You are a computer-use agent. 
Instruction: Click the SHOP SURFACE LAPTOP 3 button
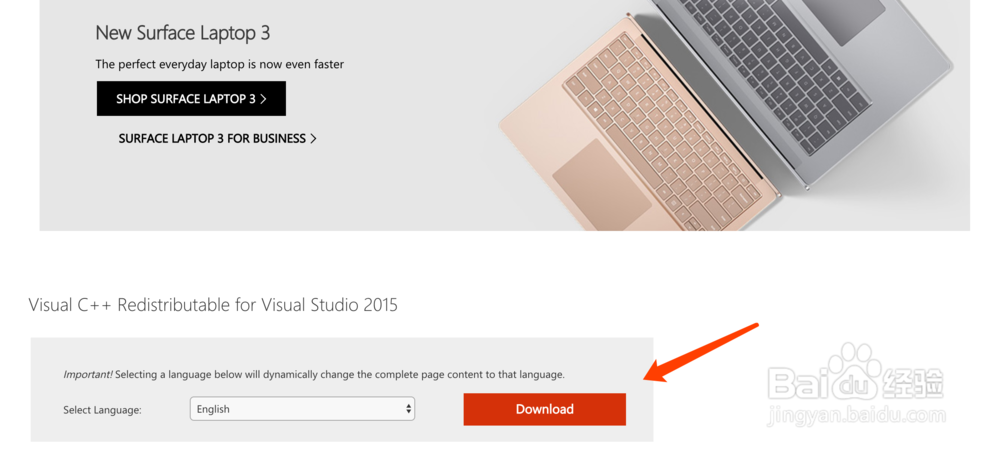191,99
